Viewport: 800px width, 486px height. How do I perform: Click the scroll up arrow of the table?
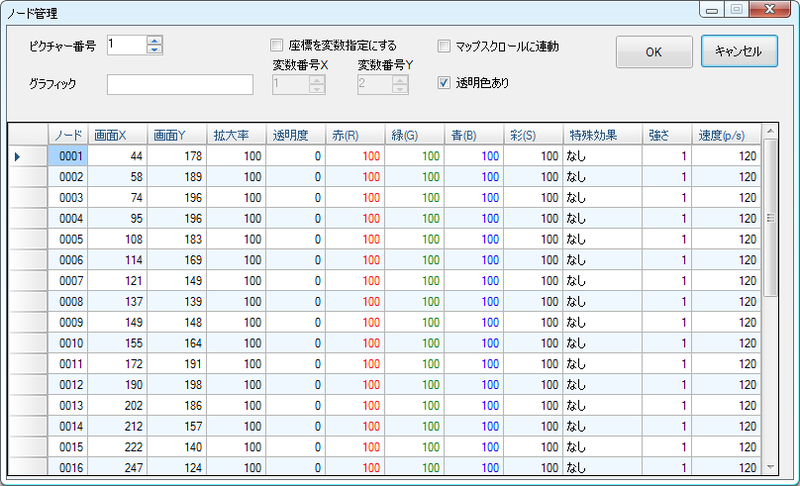coord(770,131)
